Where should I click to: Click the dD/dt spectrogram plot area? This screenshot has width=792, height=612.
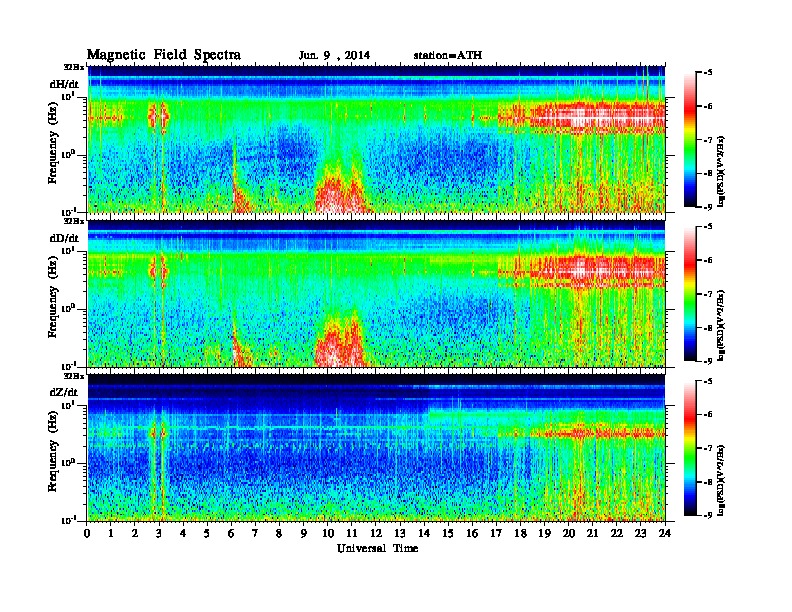click(x=376, y=293)
